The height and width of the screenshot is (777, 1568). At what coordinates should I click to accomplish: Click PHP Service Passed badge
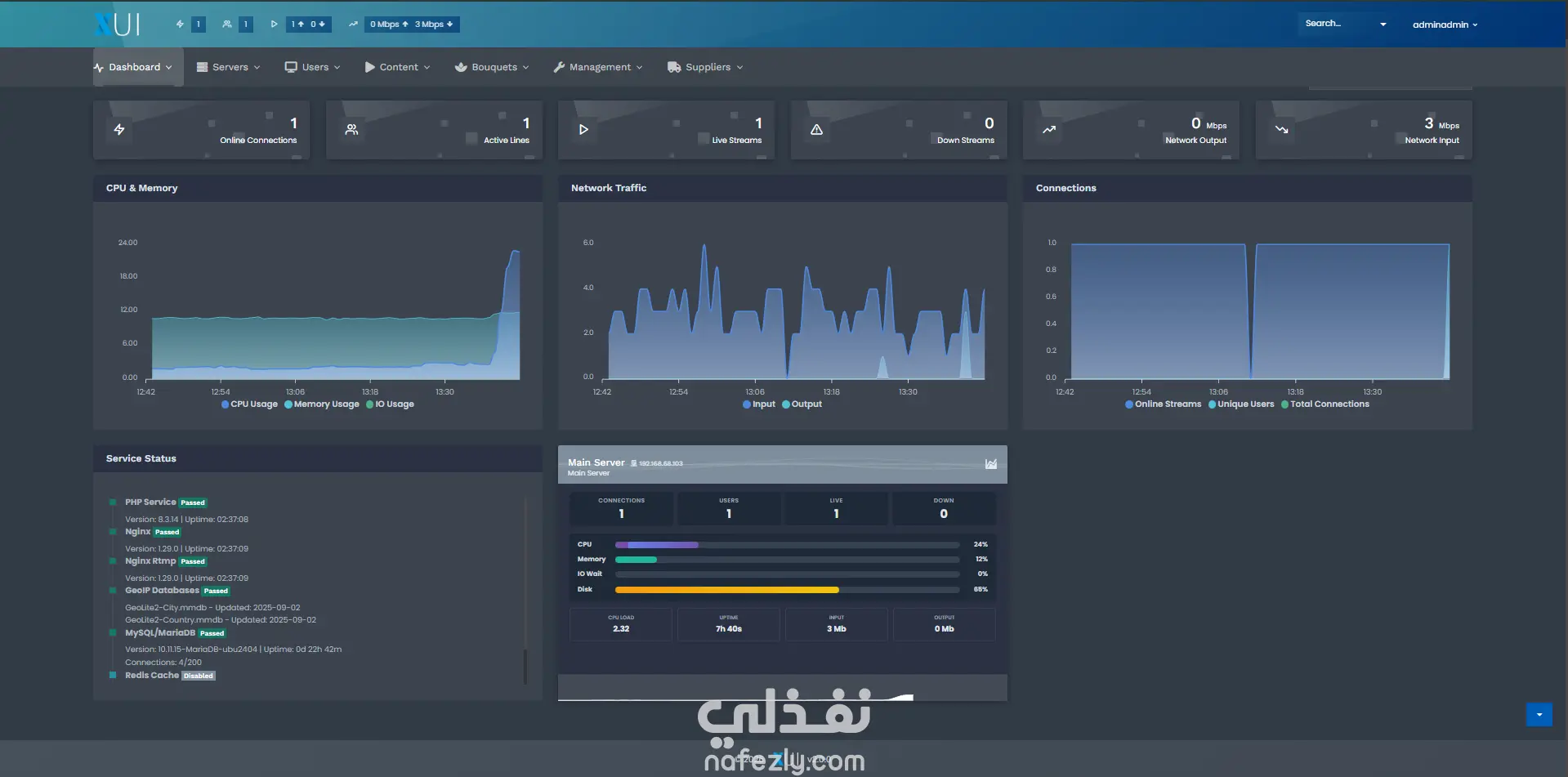(x=193, y=503)
